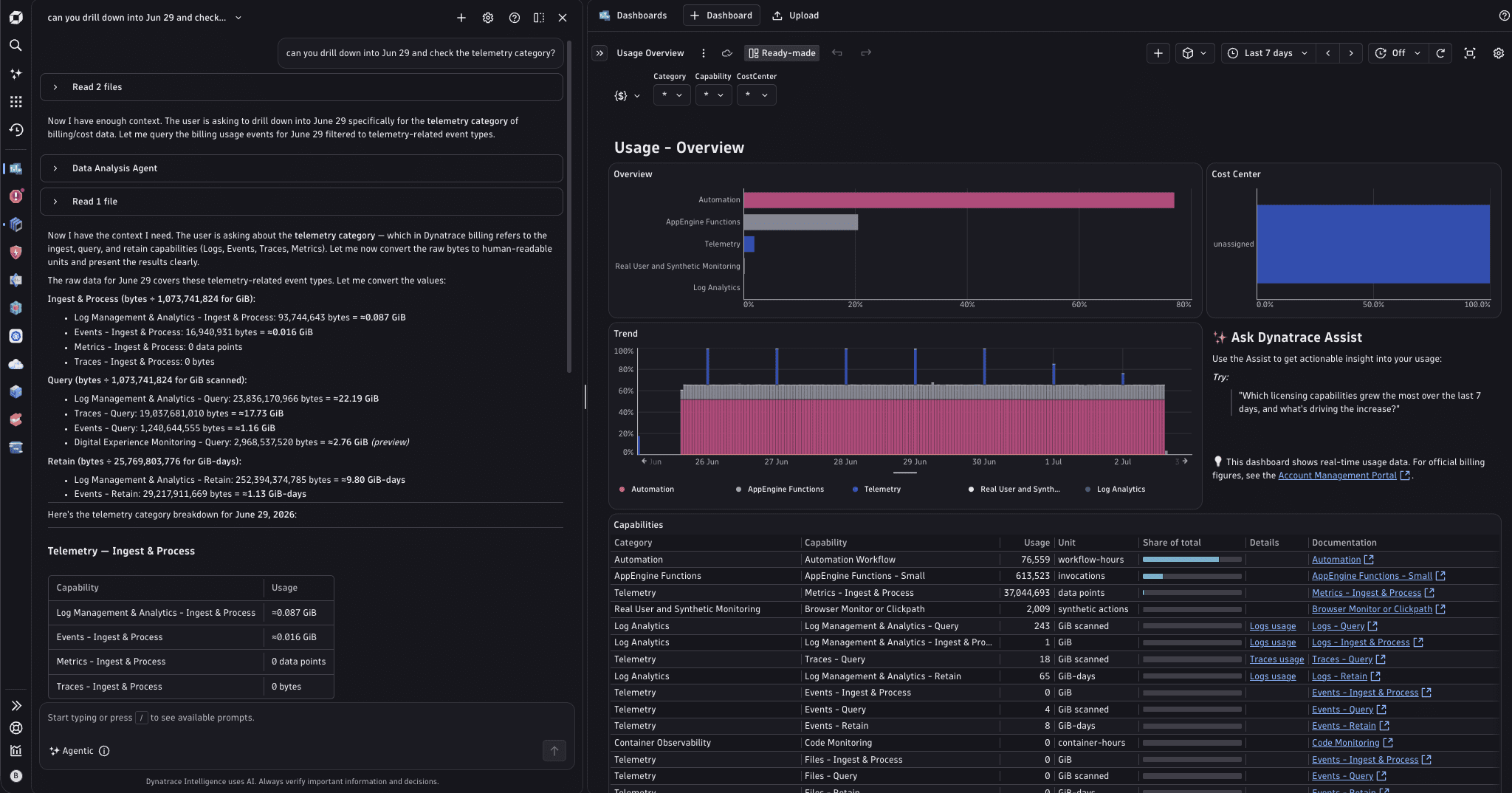Viewport: 1512px width, 793px height.
Task: Open the Clouds app icon in sidebar
Action: [x=16, y=364]
